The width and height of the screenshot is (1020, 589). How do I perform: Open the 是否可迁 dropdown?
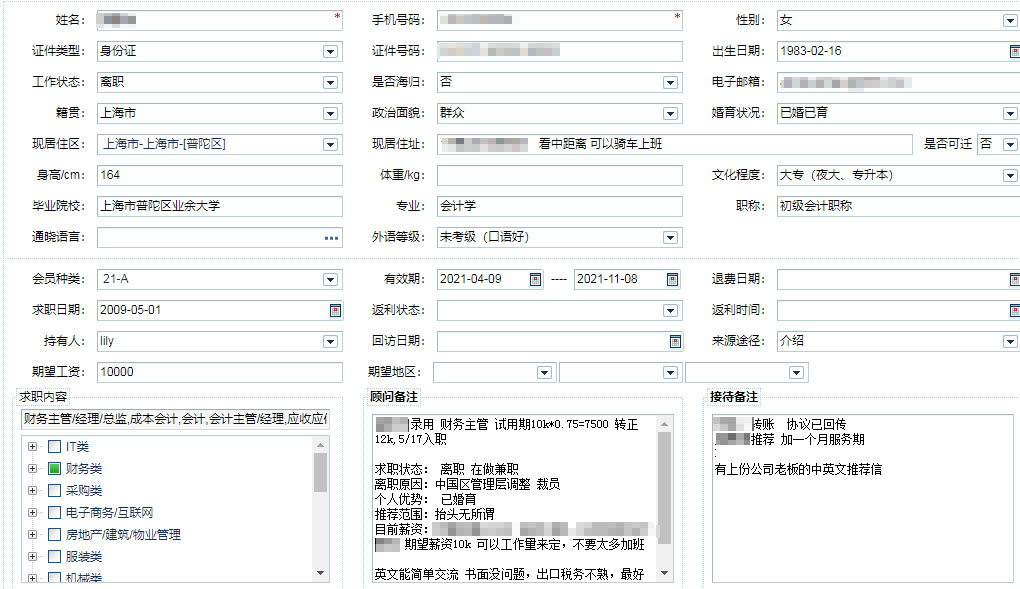coord(1010,144)
